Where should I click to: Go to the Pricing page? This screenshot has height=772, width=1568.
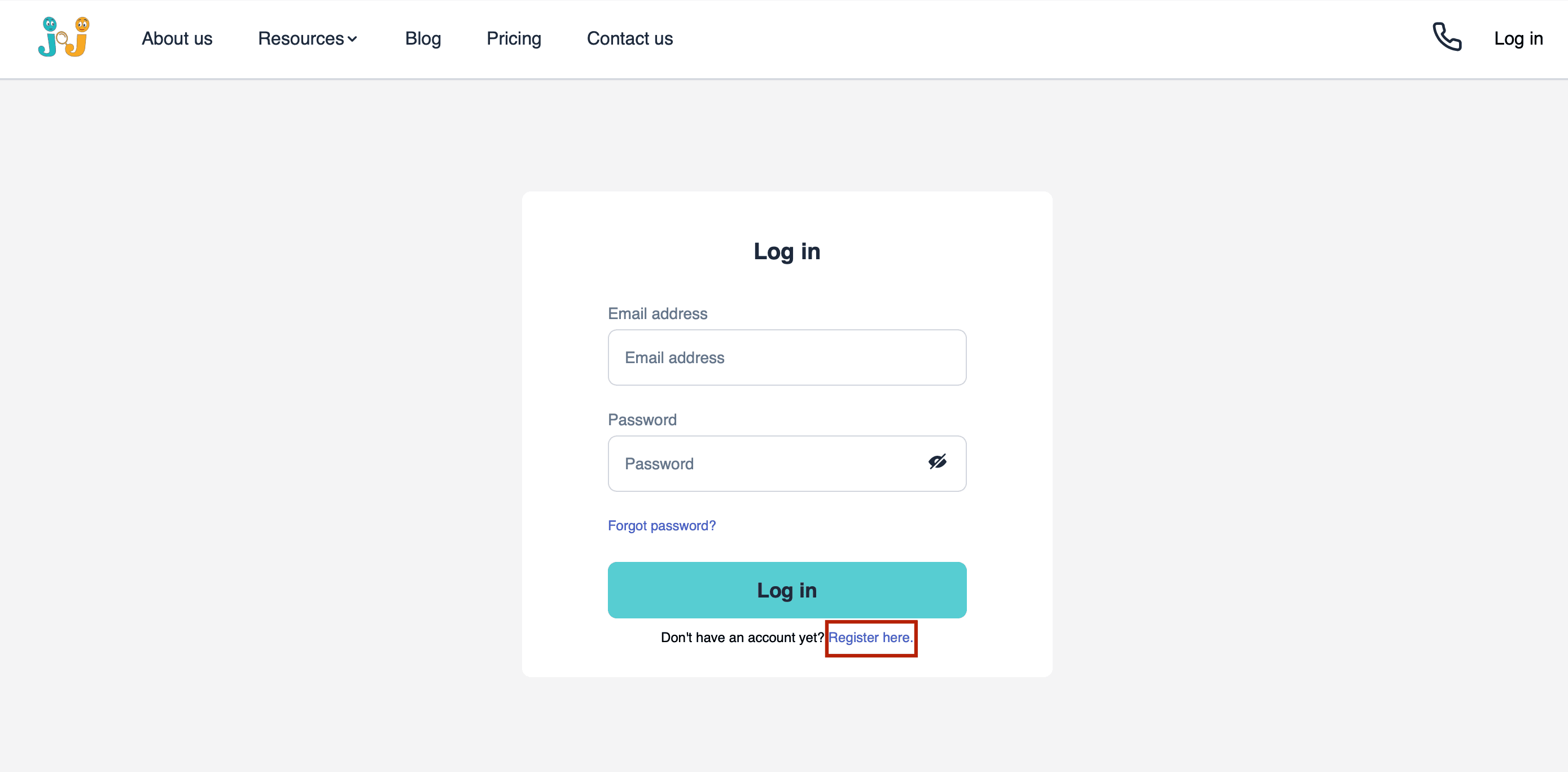tap(514, 38)
